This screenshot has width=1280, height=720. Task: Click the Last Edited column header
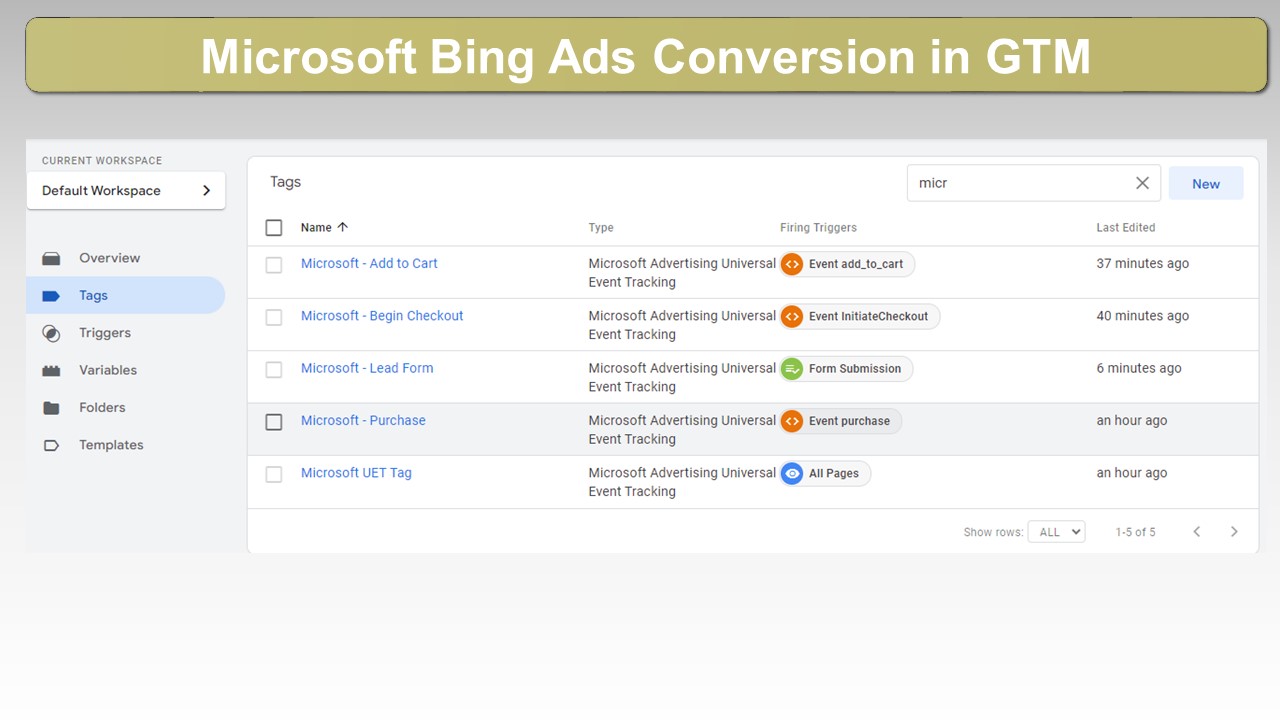point(1125,227)
